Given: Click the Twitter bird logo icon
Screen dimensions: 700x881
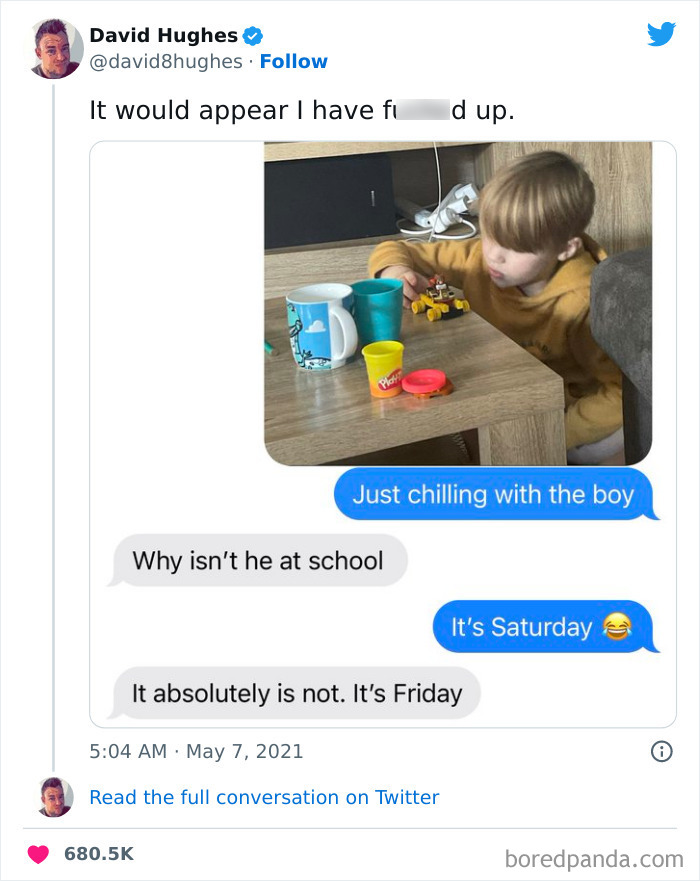Looking at the screenshot, I should [x=661, y=35].
